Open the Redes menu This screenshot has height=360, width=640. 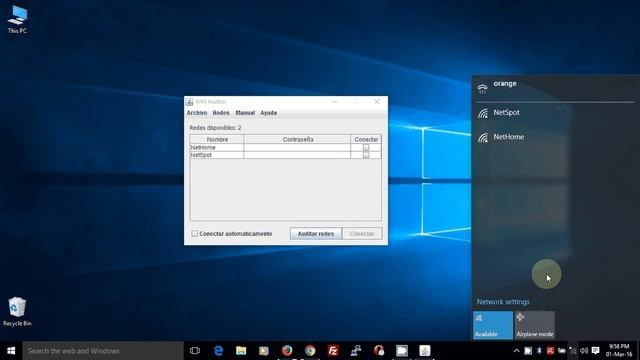(221, 113)
